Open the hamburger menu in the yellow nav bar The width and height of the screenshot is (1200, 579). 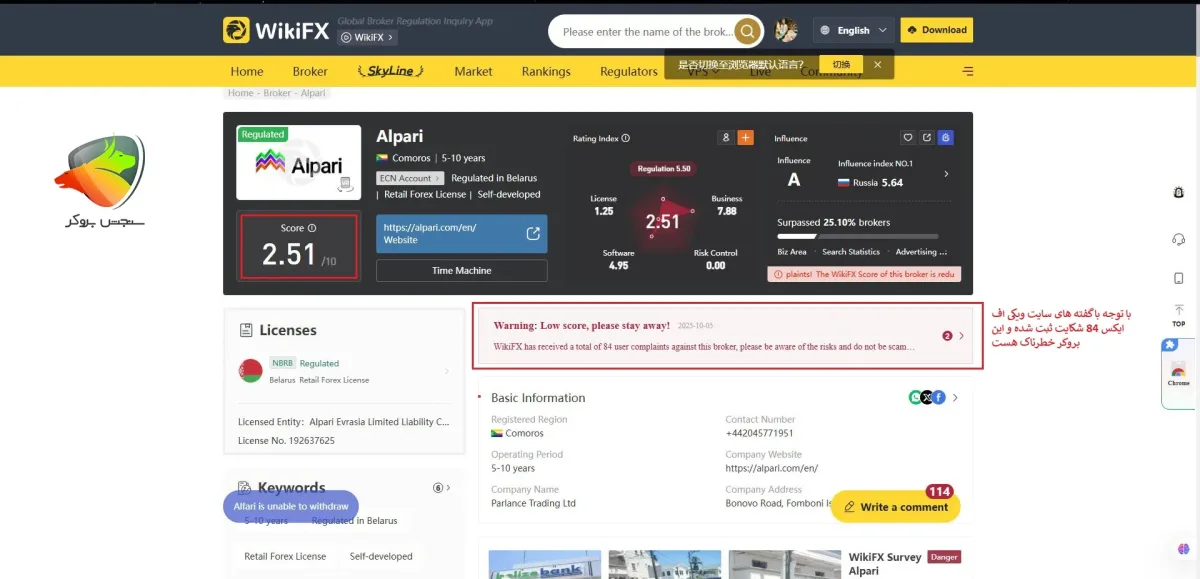click(x=967, y=71)
